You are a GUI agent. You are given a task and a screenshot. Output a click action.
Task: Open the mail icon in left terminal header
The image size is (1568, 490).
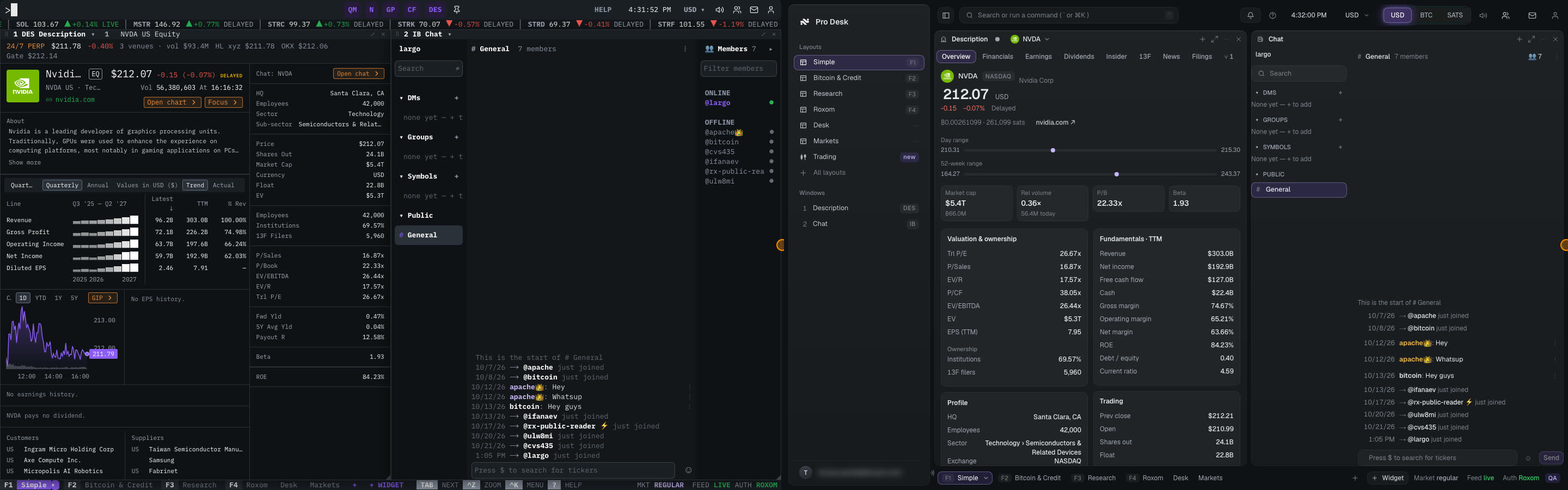[754, 10]
